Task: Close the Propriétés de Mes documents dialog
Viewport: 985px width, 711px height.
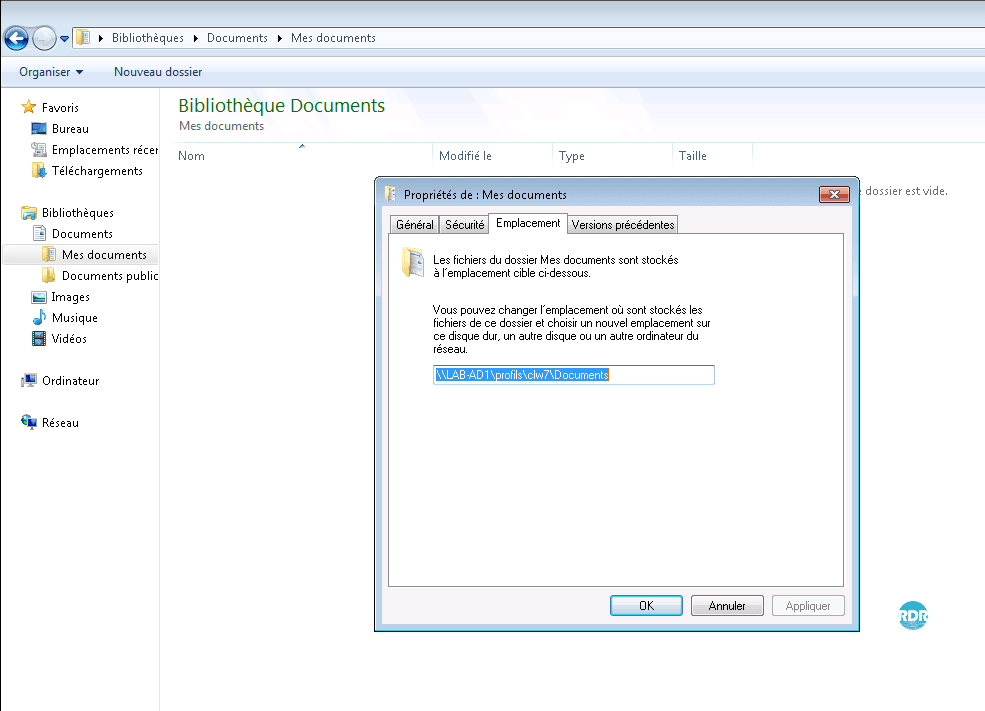Action: (834, 194)
